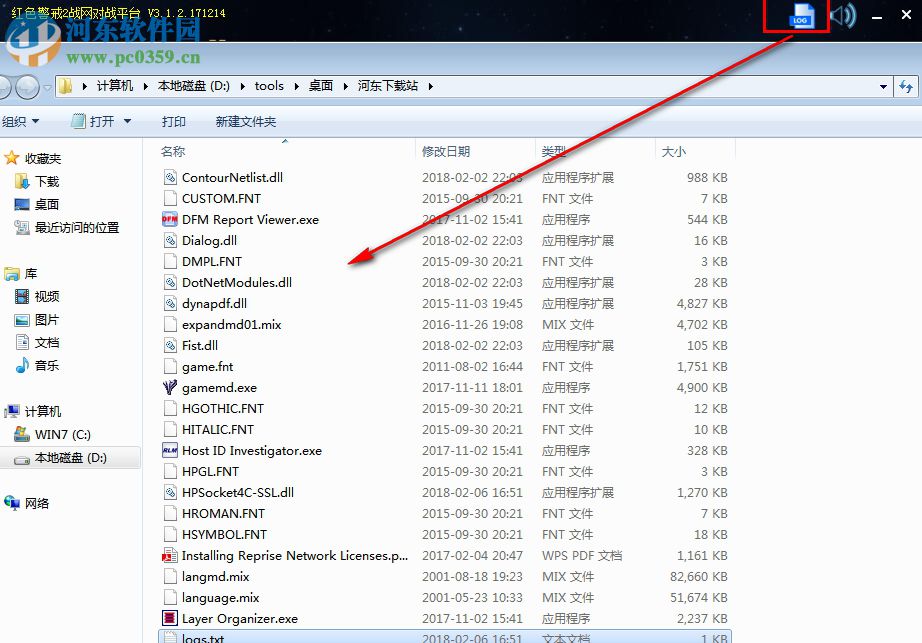The image size is (922, 643).
Task: Open the LOG file icon in title bar
Action: pyautogui.click(x=801, y=16)
